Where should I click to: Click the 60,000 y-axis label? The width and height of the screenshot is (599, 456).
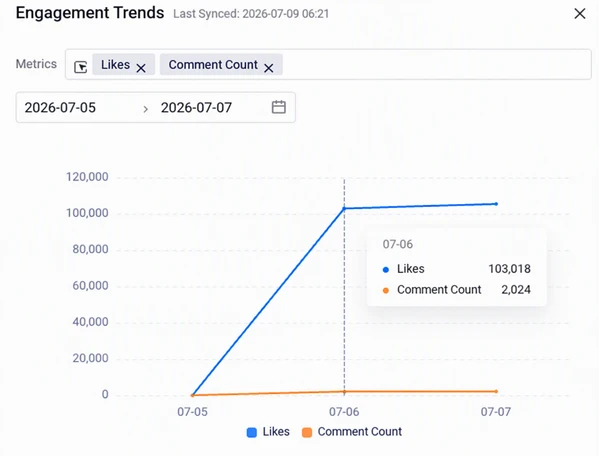[x=91, y=286]
